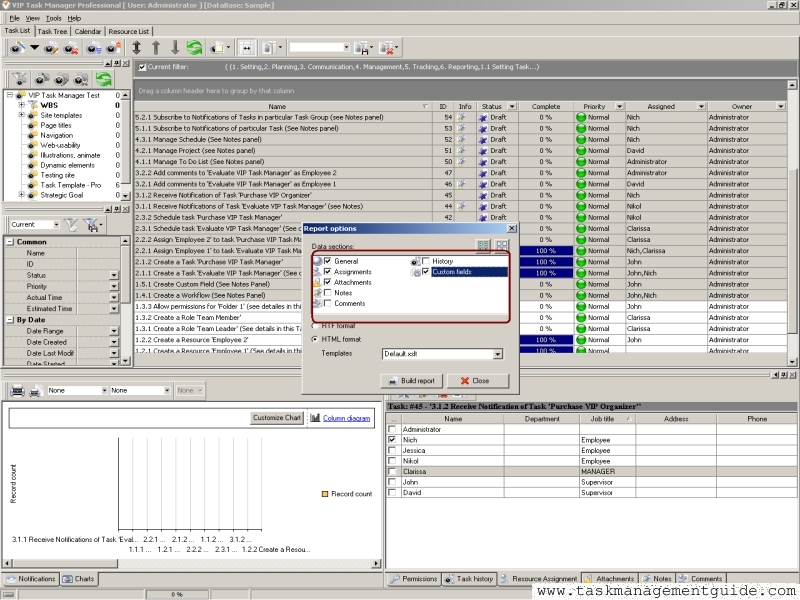
Task: Click the Delete Task red-X icon
Action: tap(71, 48)
